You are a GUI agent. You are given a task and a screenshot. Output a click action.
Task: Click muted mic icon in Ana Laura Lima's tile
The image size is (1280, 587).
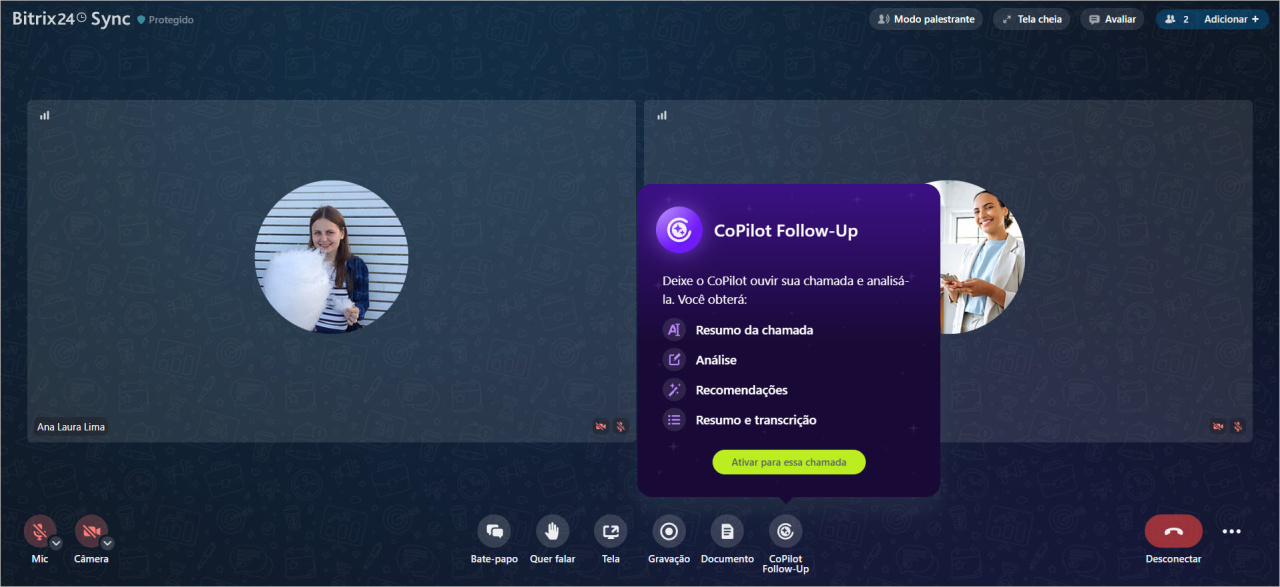[x=621, y=427]
